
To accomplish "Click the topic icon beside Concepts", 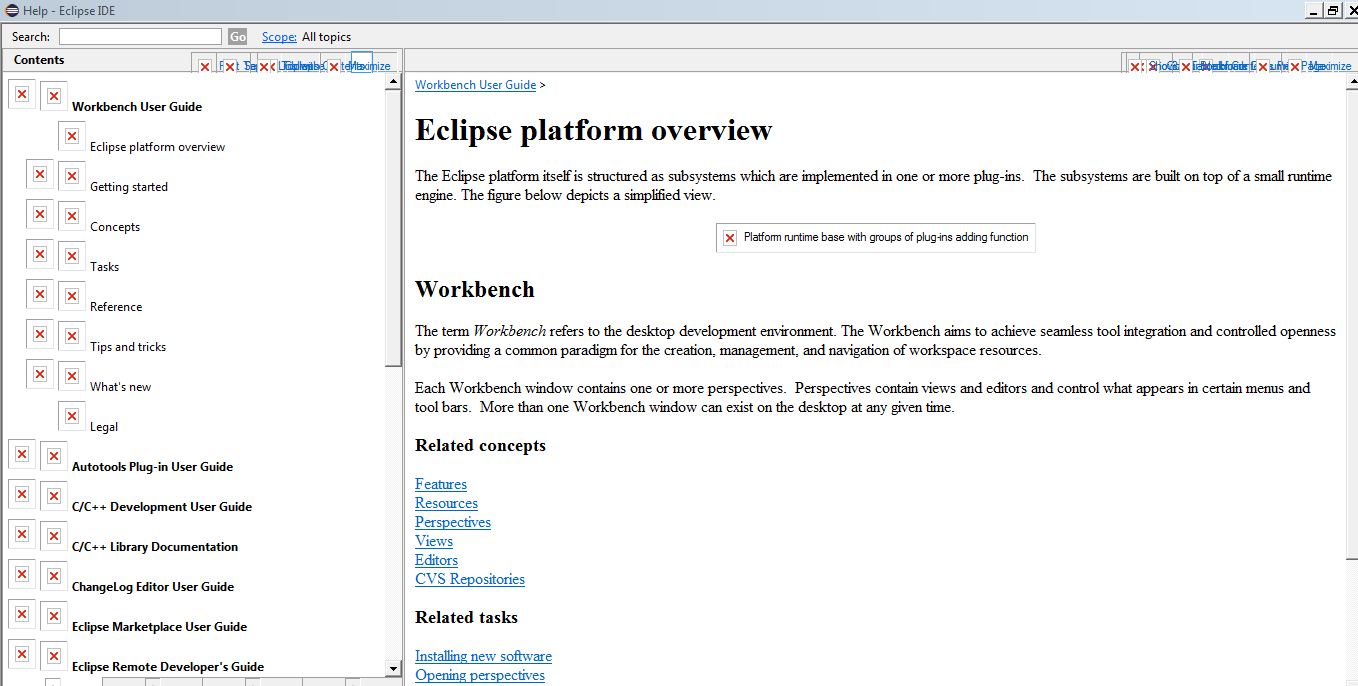I will coord(72,216).
